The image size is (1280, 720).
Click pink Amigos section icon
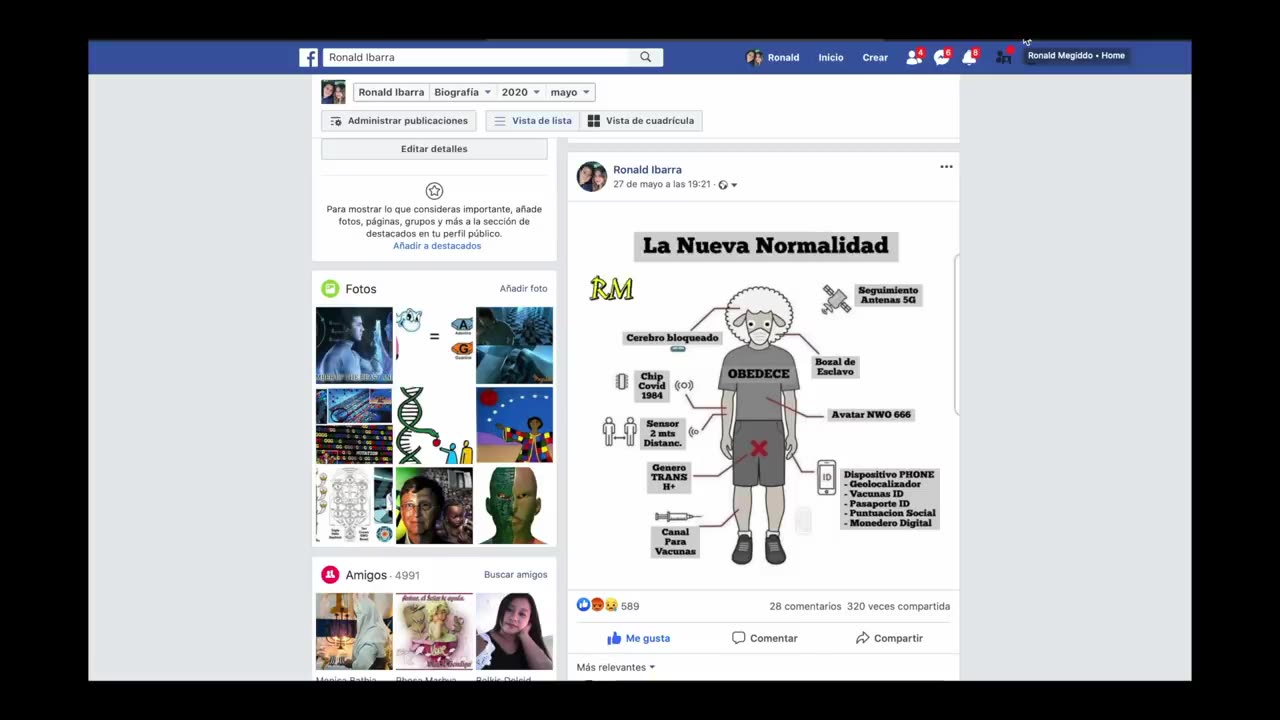[x=330, y=575]
